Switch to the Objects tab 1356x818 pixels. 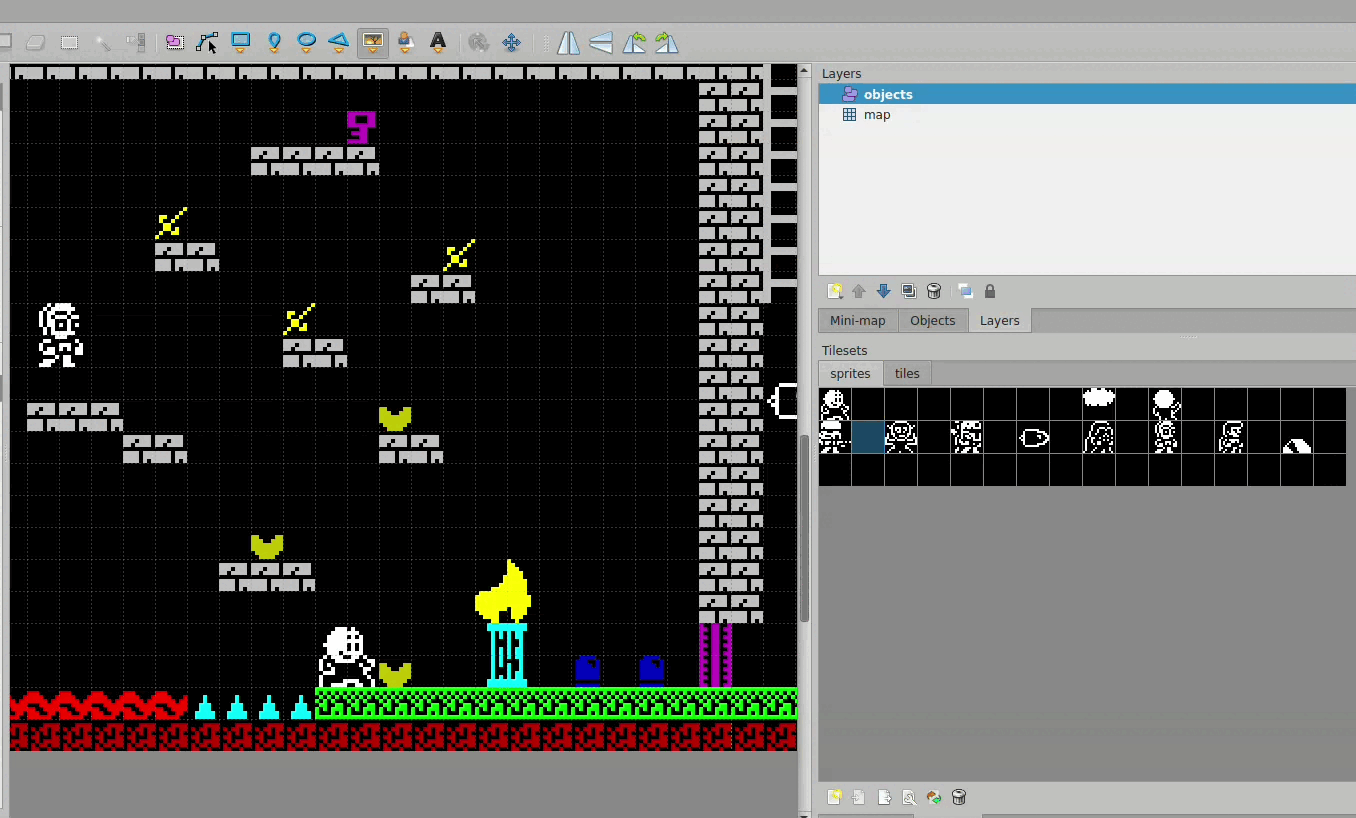tap(932, 320)
